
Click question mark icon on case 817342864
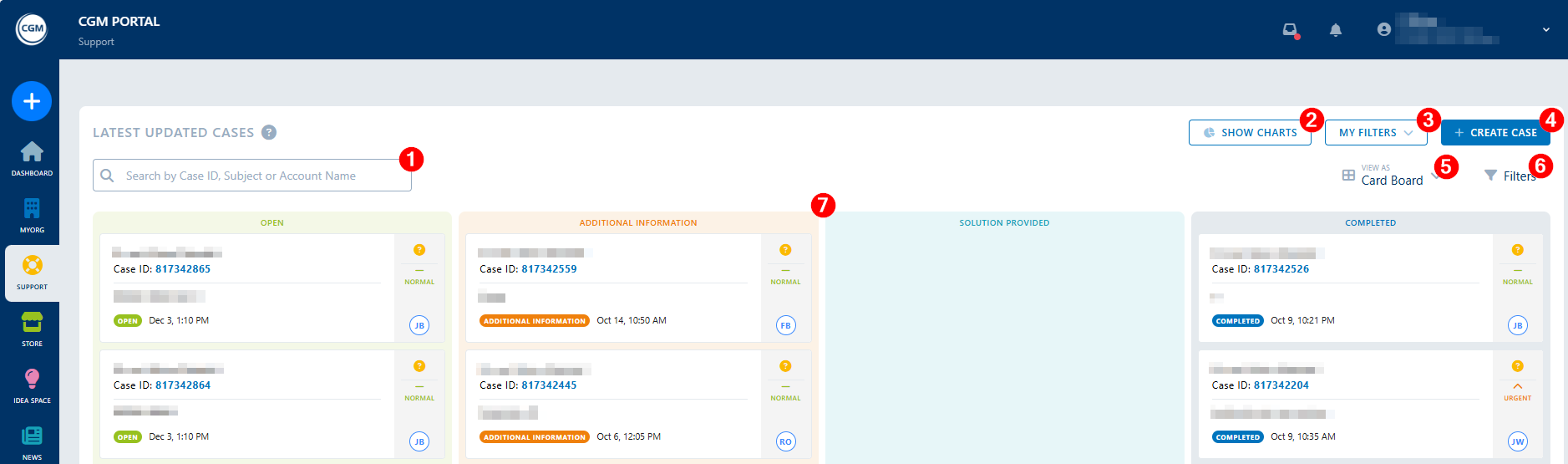click(x=419, y=366)
